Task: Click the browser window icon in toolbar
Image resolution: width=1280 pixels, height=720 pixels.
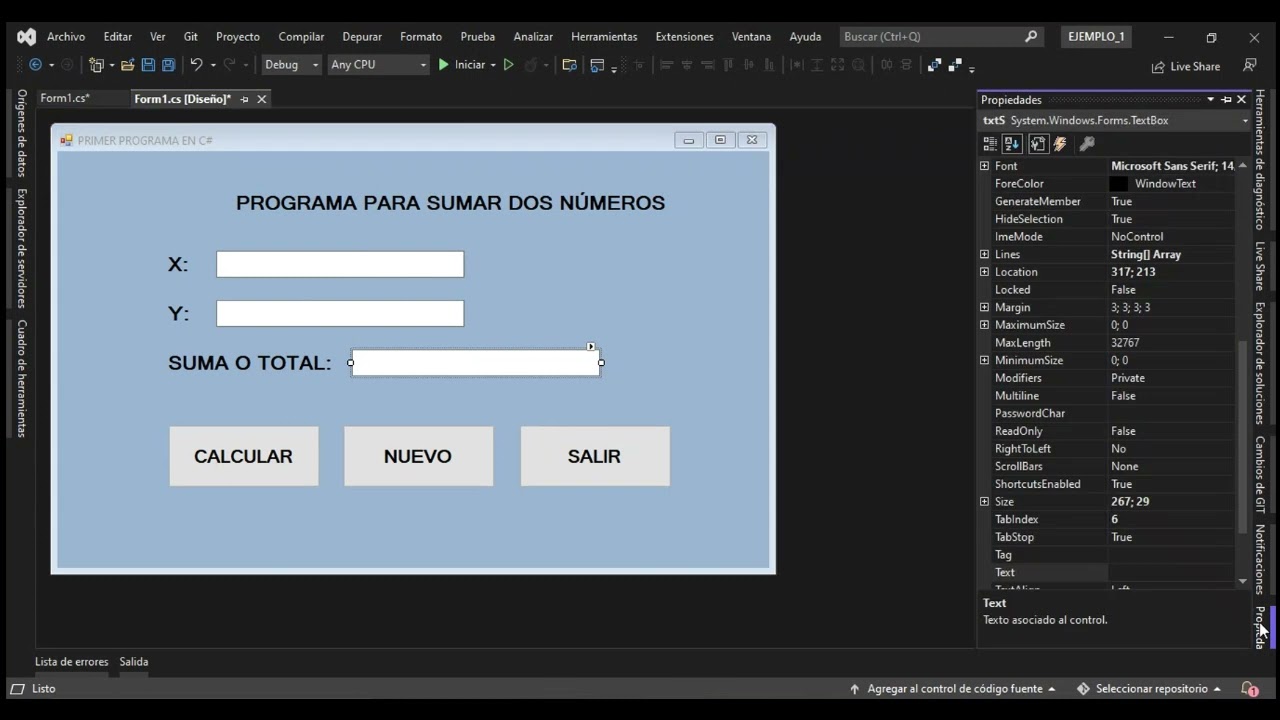Action: point(597,65)
